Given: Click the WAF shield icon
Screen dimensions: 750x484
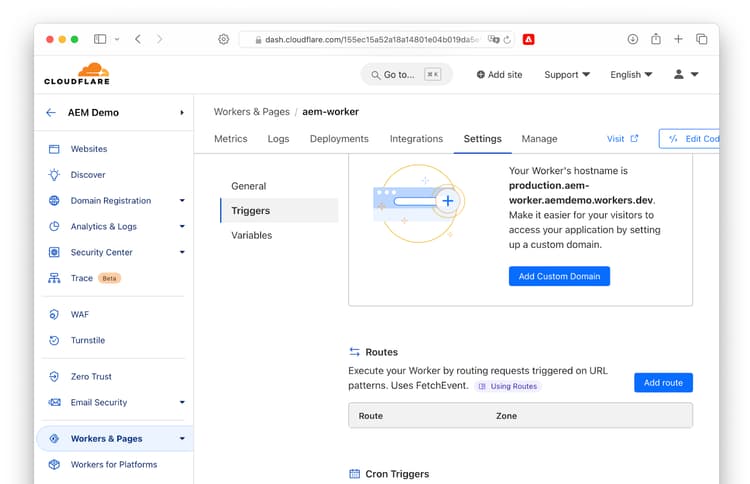Looking at the screenshot, I should pyautogui.click(x=54, y=315).
